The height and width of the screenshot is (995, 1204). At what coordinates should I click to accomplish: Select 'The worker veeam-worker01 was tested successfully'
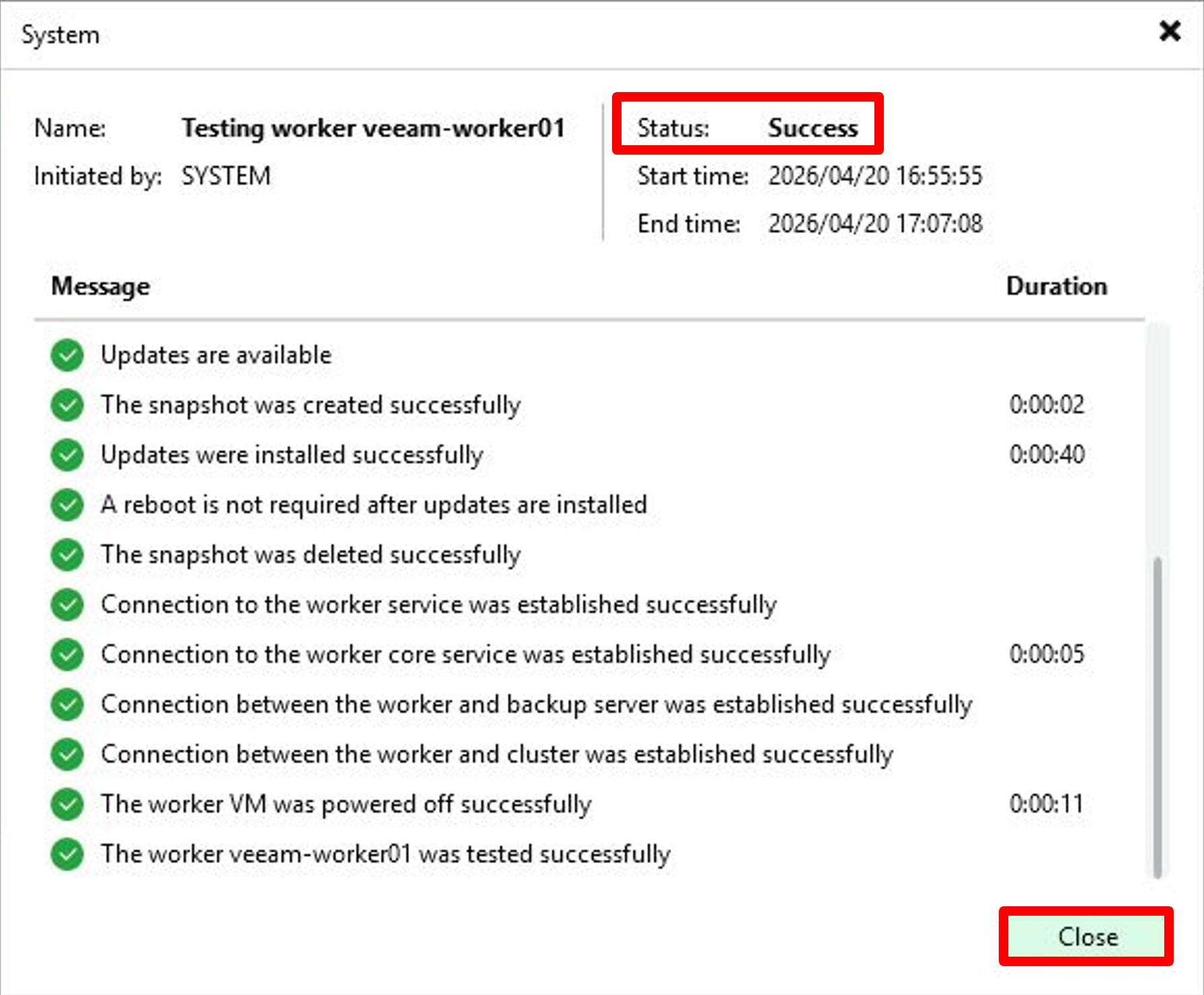[385, 854]
